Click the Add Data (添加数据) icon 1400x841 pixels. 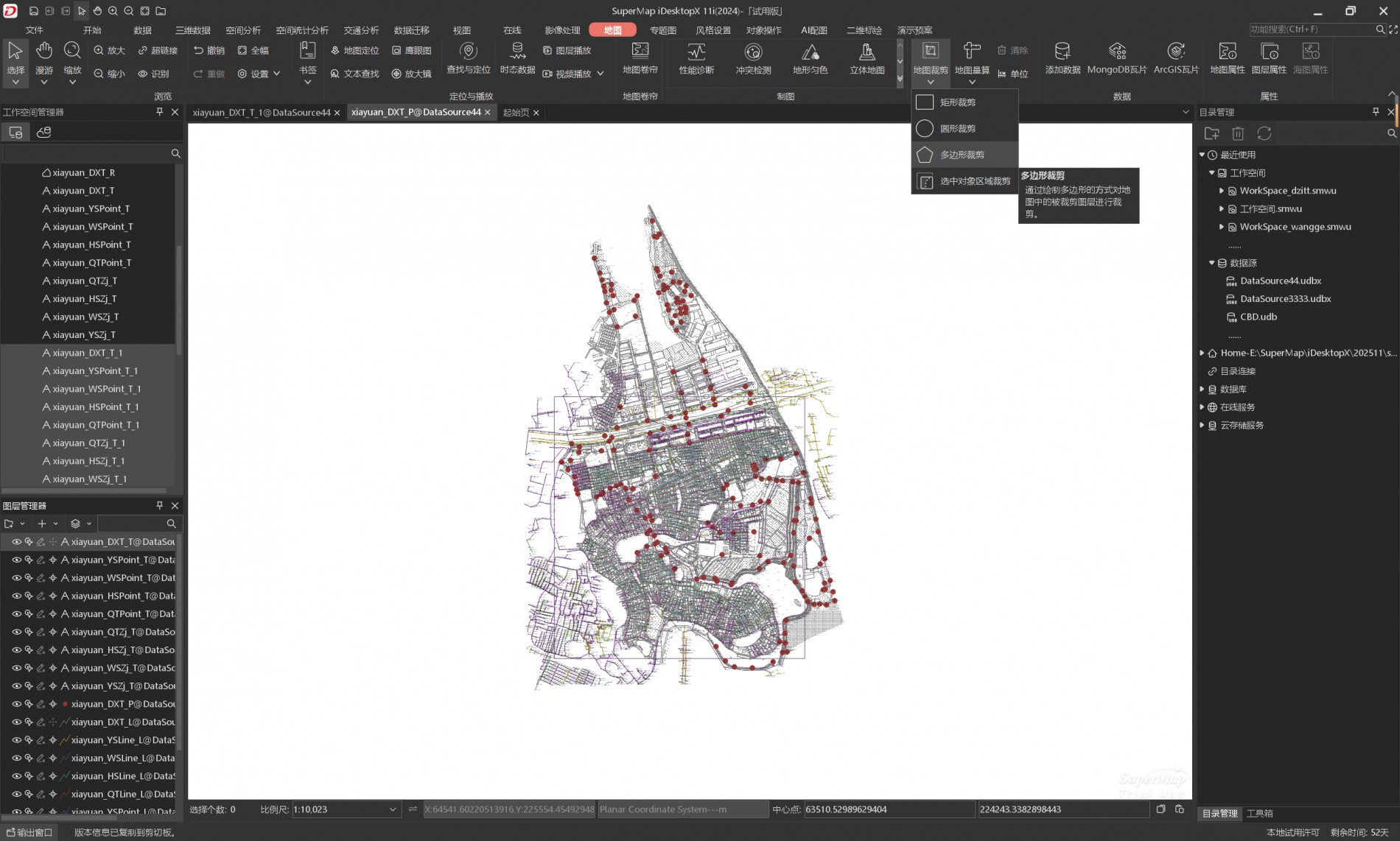[1062, 52]
